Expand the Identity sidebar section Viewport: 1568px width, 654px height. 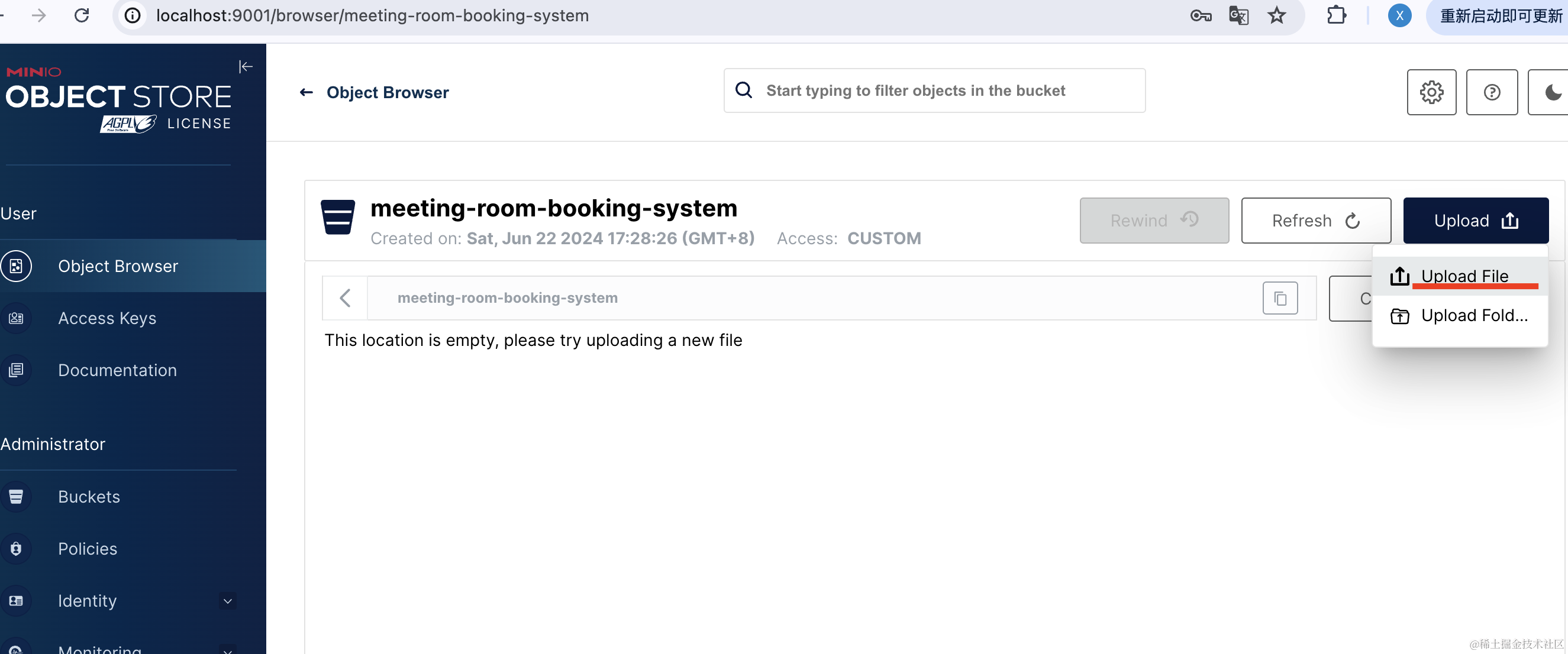[x=228, y=601]
